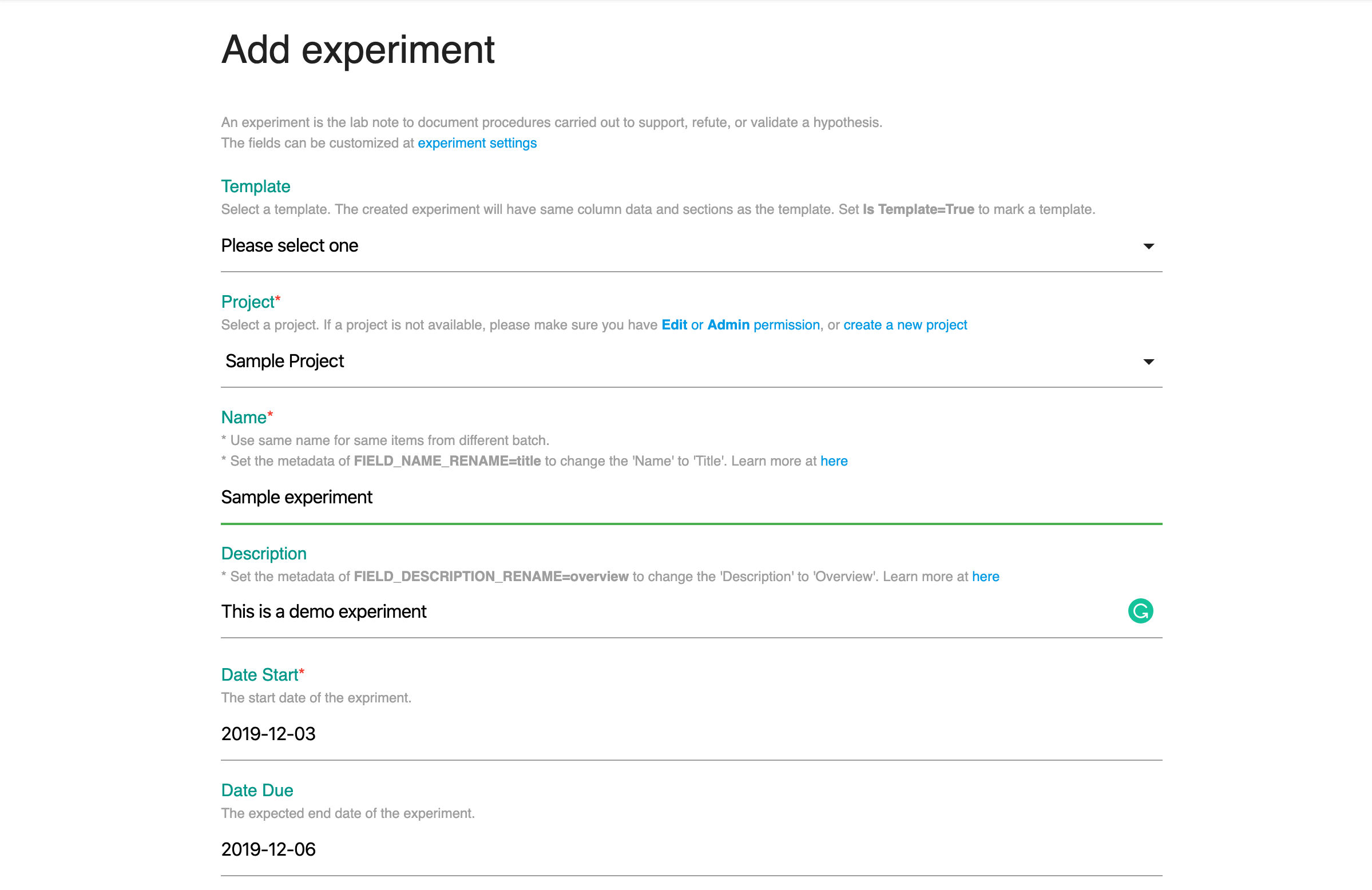Open the experiment settings link
This screenshot has width=1372, height=890.
tap(477, 143)
